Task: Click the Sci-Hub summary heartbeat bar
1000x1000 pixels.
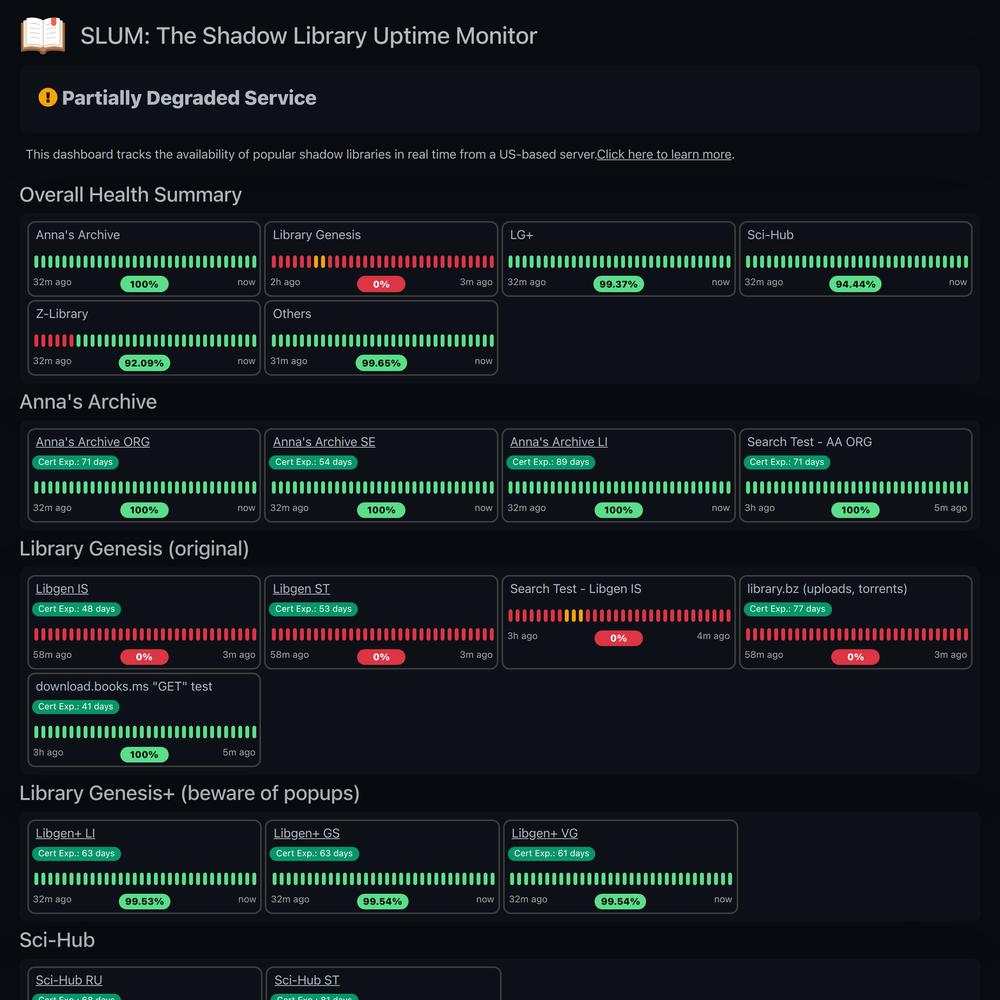Action: [857, 261]
